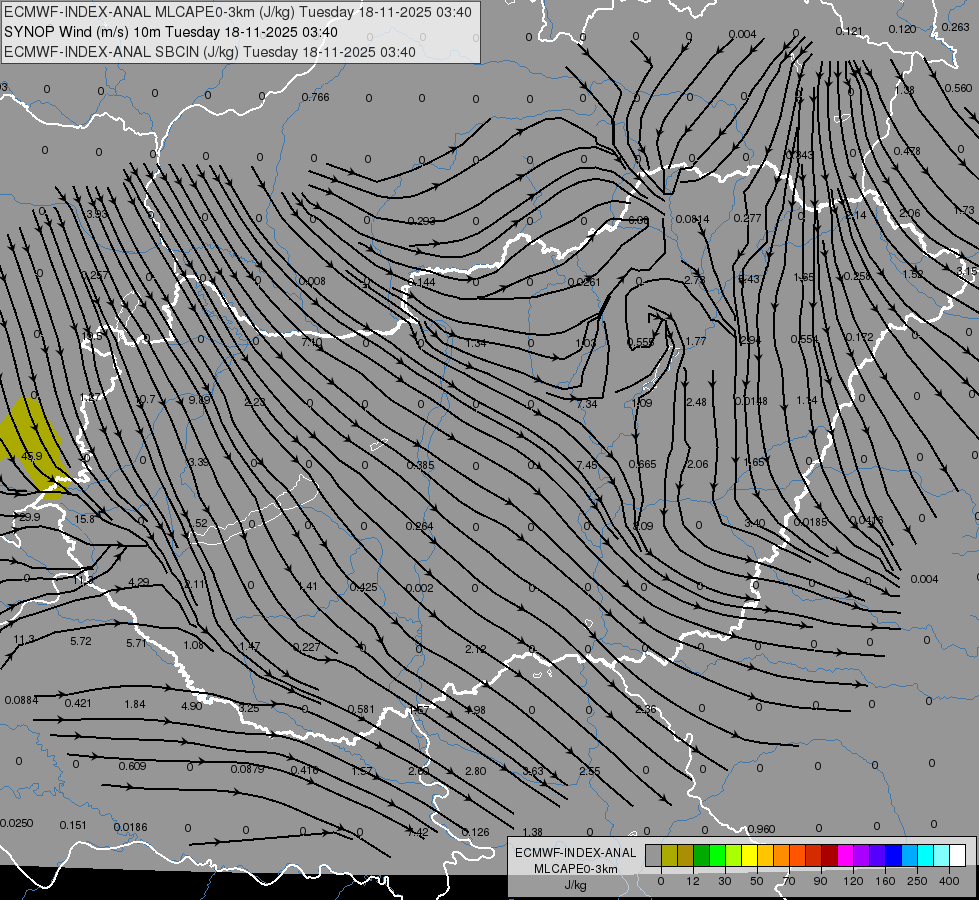Click the gray swatch in the MLCAPE legend

pos(653,855)
